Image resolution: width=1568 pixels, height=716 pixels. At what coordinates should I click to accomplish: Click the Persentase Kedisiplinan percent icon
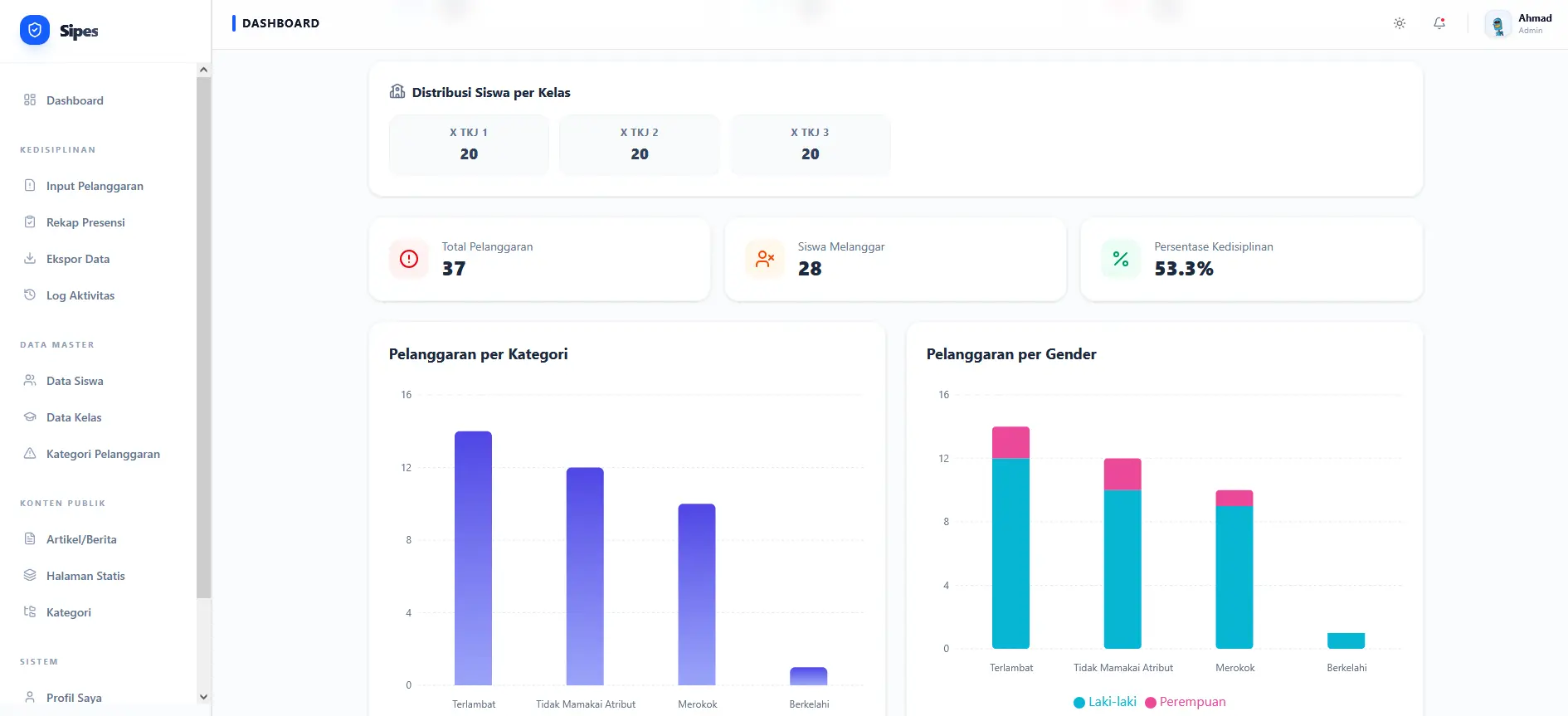click(x=1121, y=259)
